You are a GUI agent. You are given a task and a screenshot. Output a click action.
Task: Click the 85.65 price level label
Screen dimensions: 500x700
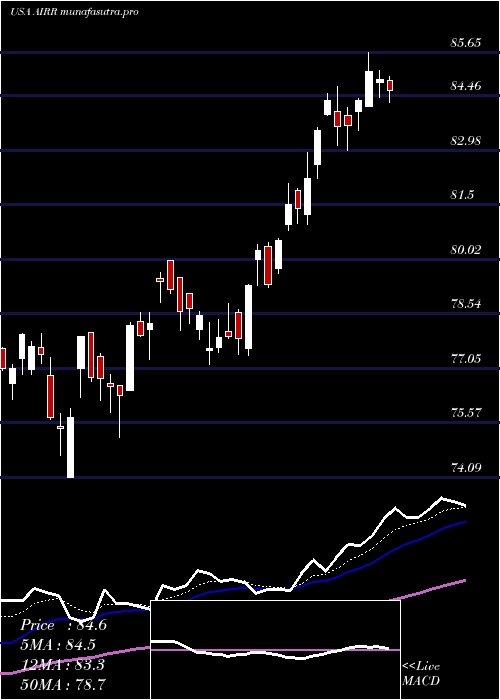[x=466, y=43]
